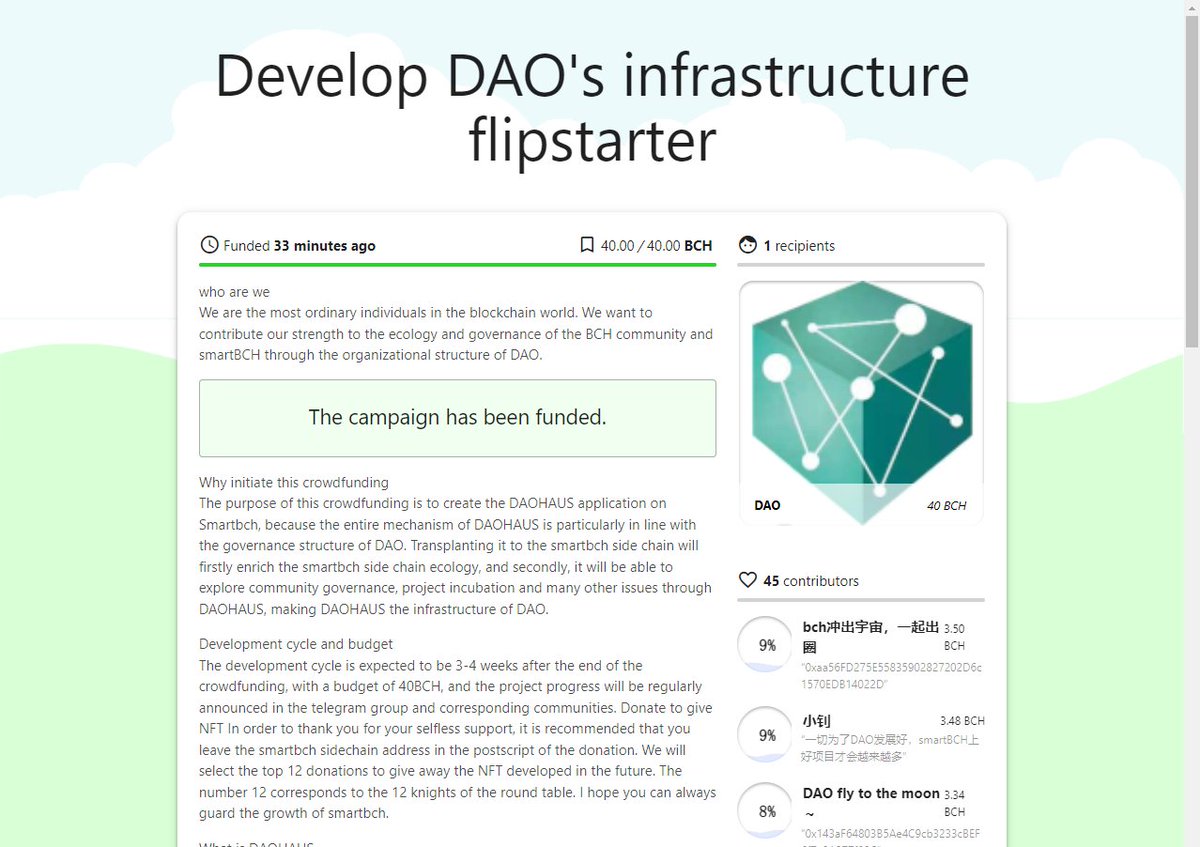This screenshot has width=1200, height=847.
Task: Click the Development cycle and budget heading
Action: point(296,644)
